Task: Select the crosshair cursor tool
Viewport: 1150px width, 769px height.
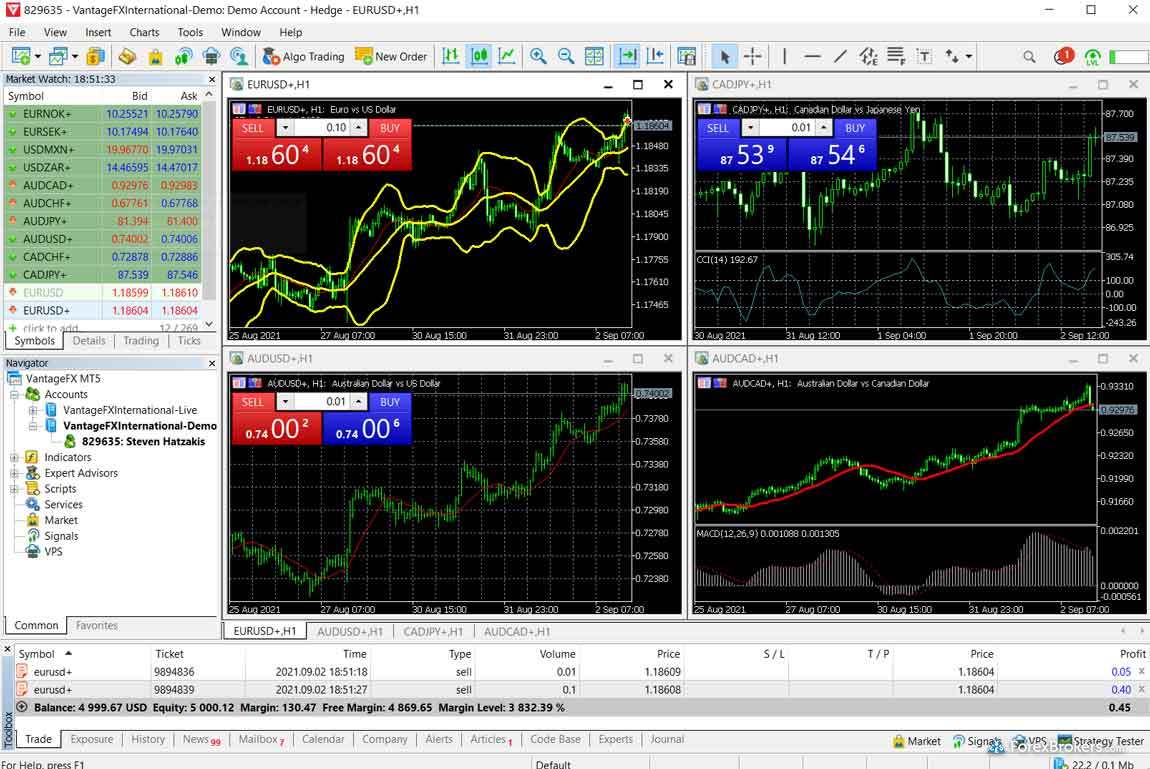Action: pos(752,57)
